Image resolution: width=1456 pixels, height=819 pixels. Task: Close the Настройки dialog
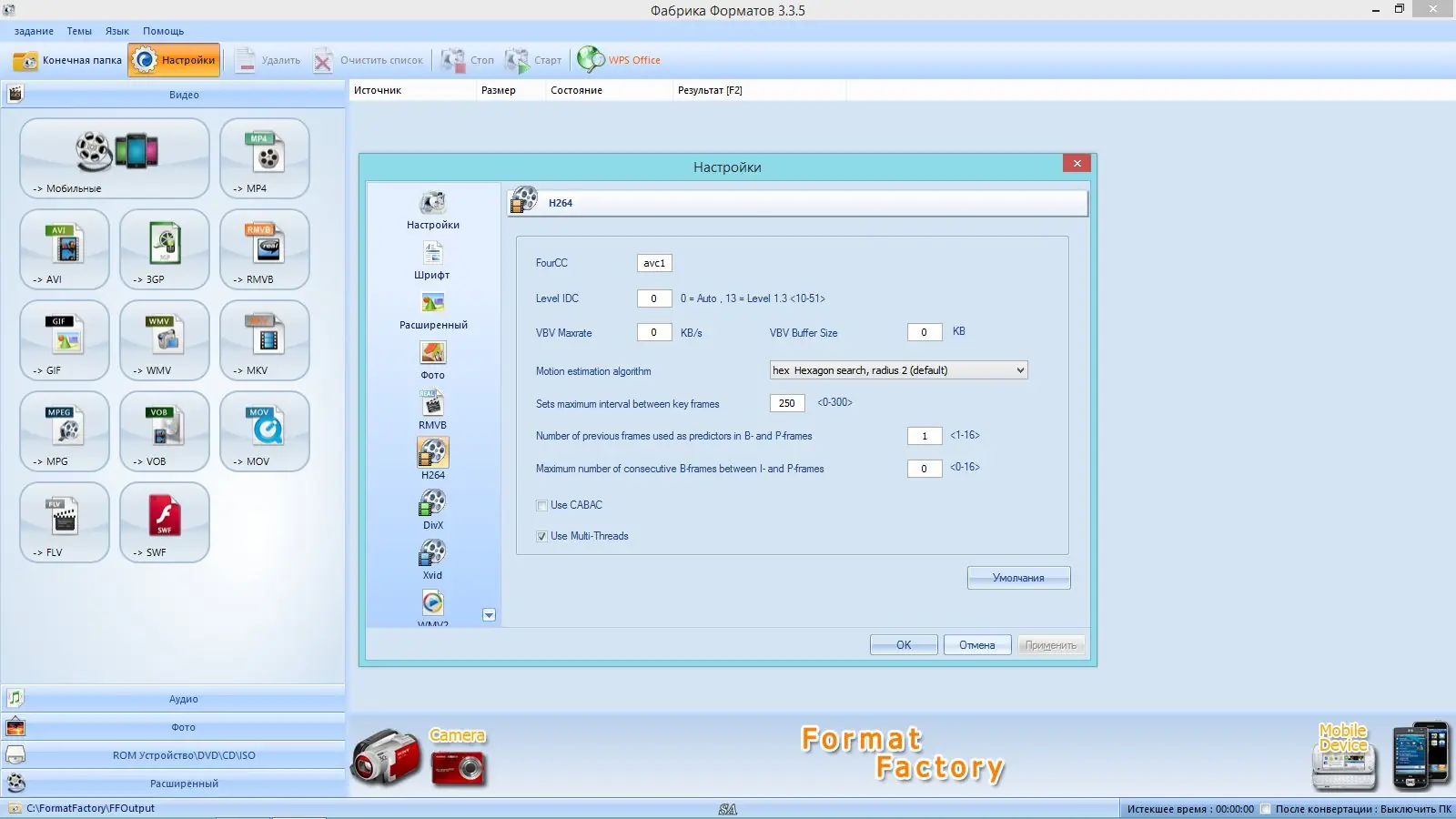pos(1077,163)
